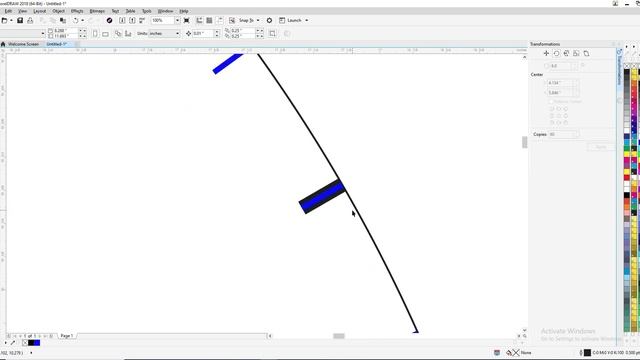Click the nudge distance stepper
Screen dimensions: 640x360
click(217, 33)
